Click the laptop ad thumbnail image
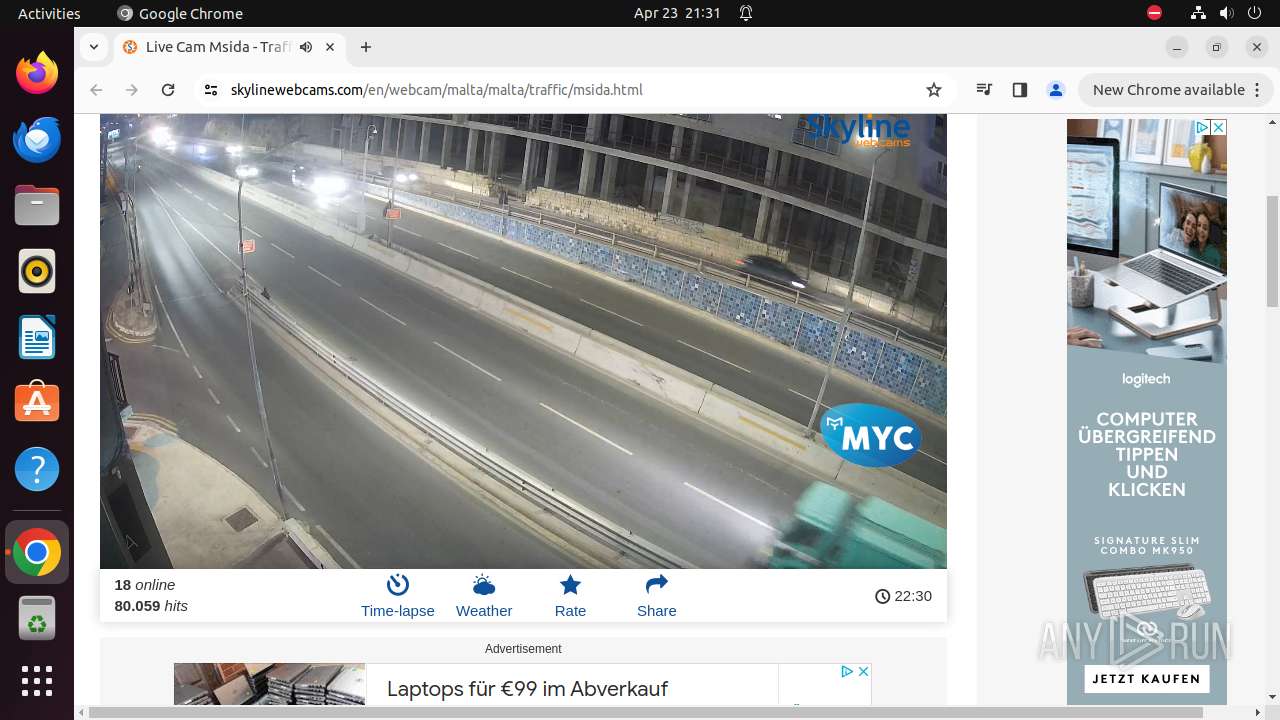The image size is (1280, 720). [269, 684]
